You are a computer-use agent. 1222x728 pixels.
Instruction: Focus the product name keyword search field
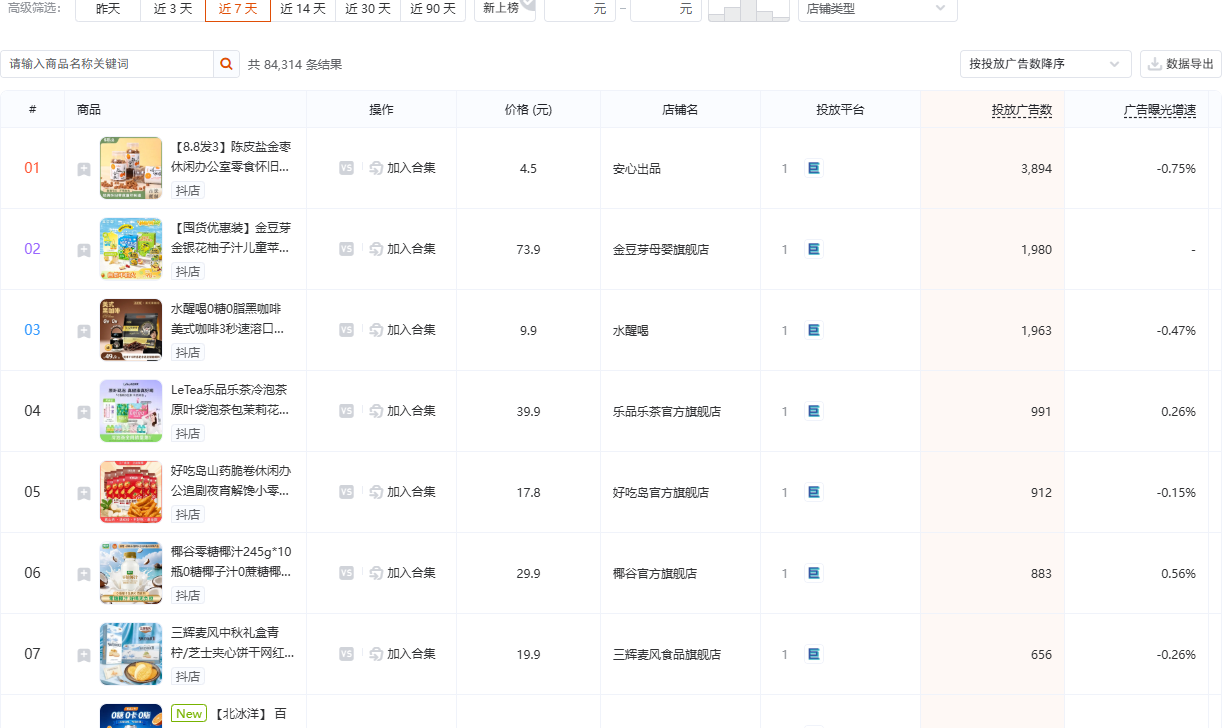point(107,64)
